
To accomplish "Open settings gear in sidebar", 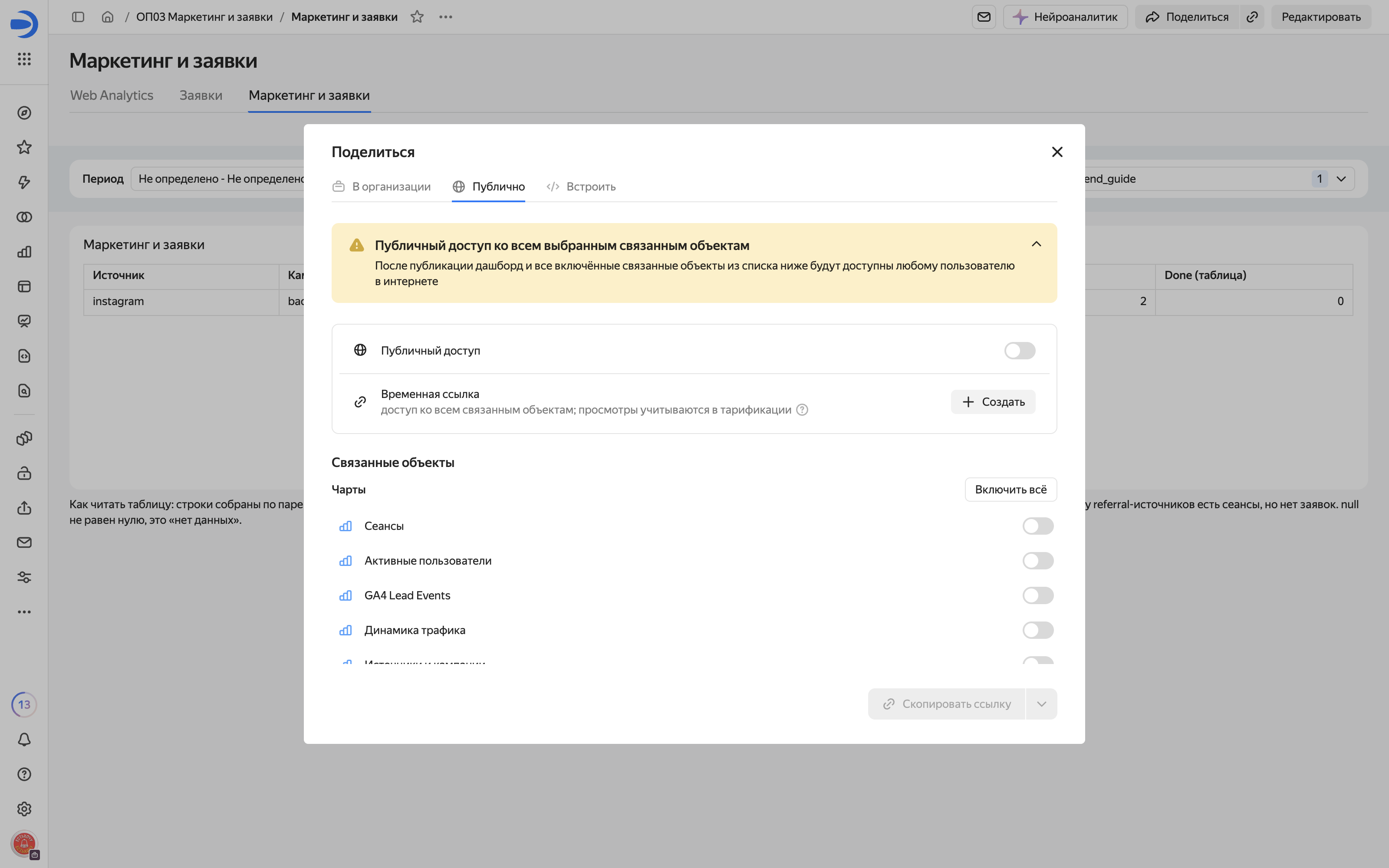I will pos(24,809).
